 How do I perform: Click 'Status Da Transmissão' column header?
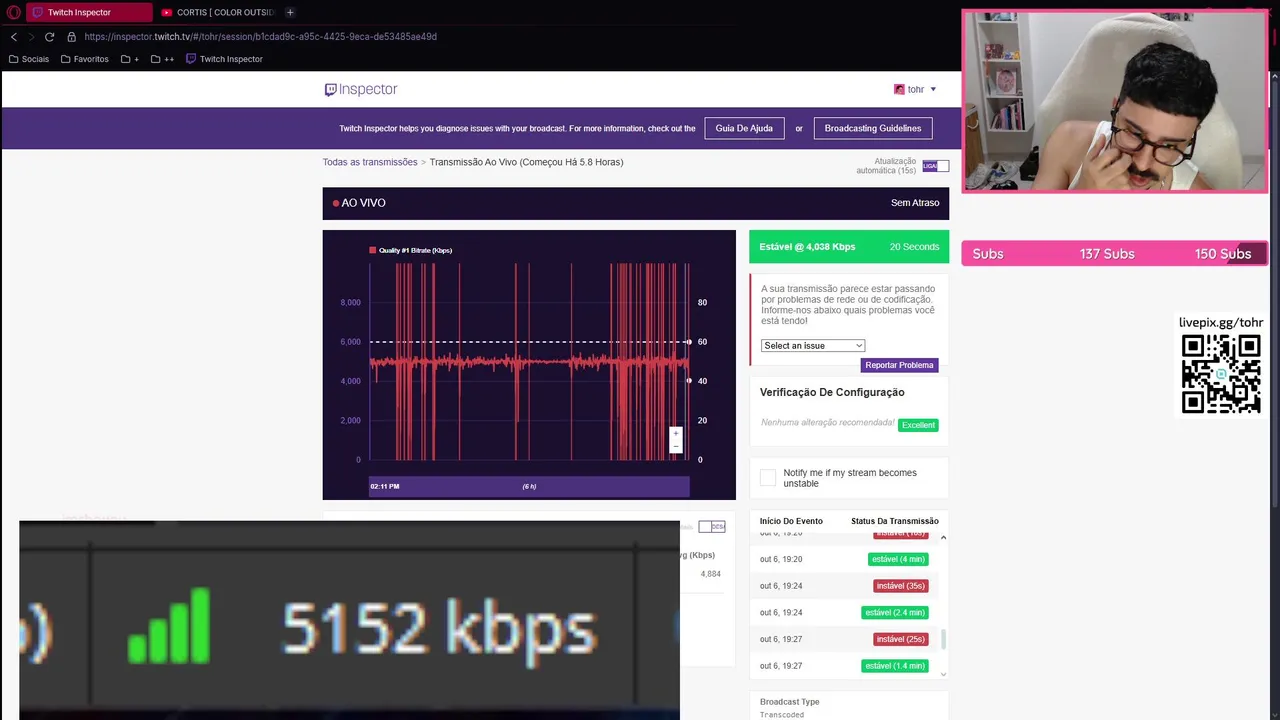tap(895, 521)
